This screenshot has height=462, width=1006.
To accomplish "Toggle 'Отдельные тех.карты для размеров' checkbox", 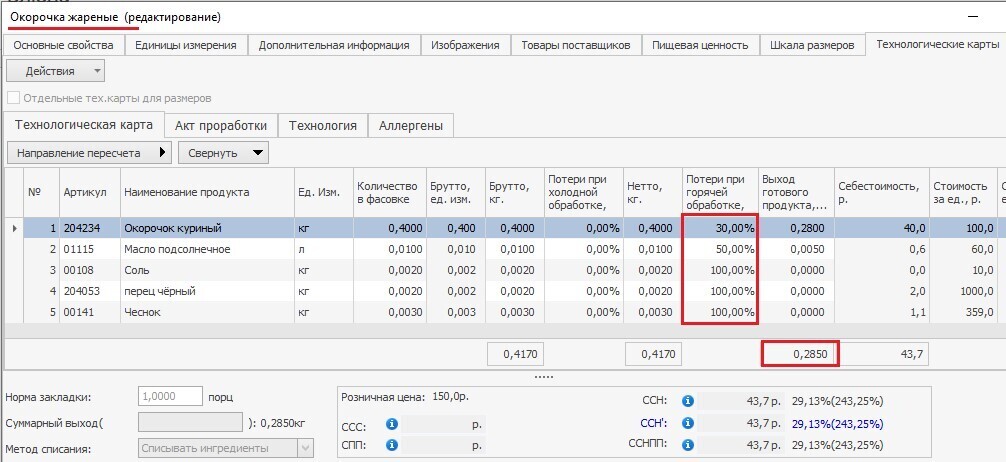I will click(14, 98).
